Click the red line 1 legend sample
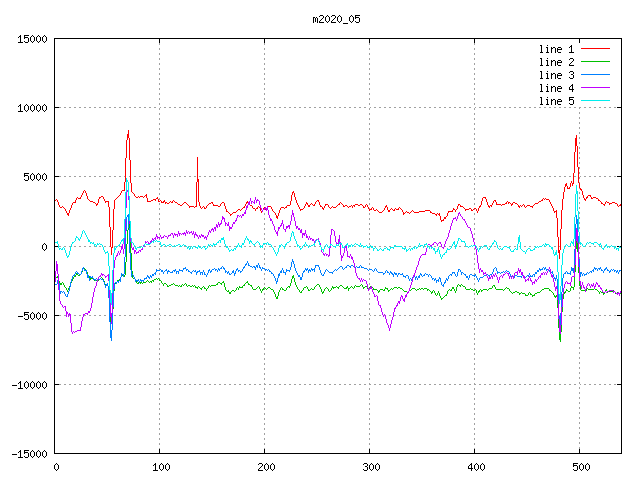640x480 pixels. click(595, 49)
